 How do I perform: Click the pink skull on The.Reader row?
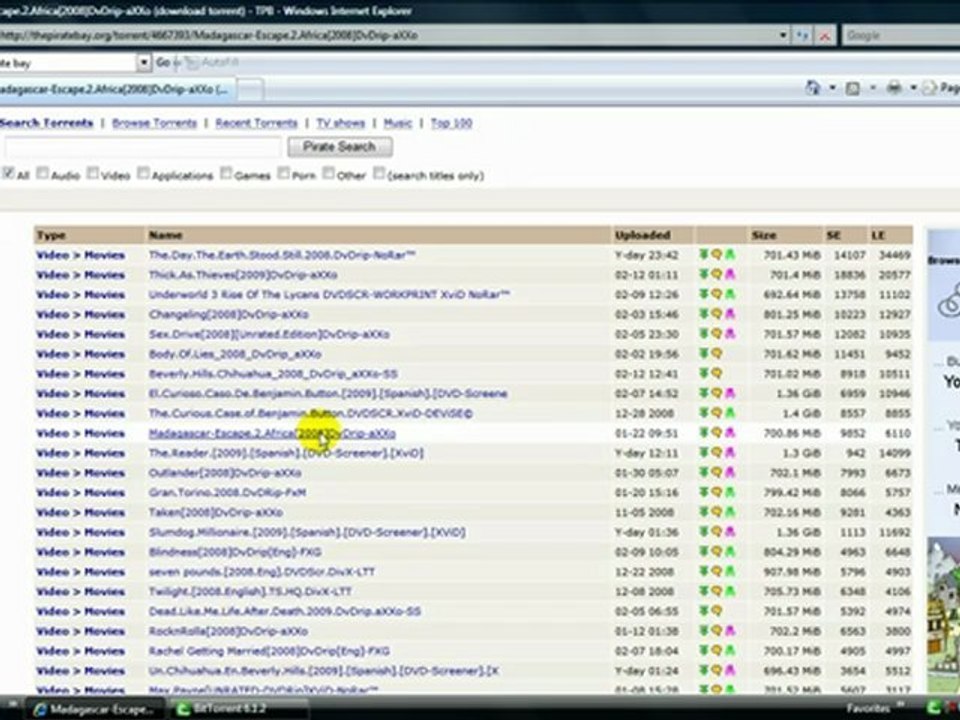(730, 452)
